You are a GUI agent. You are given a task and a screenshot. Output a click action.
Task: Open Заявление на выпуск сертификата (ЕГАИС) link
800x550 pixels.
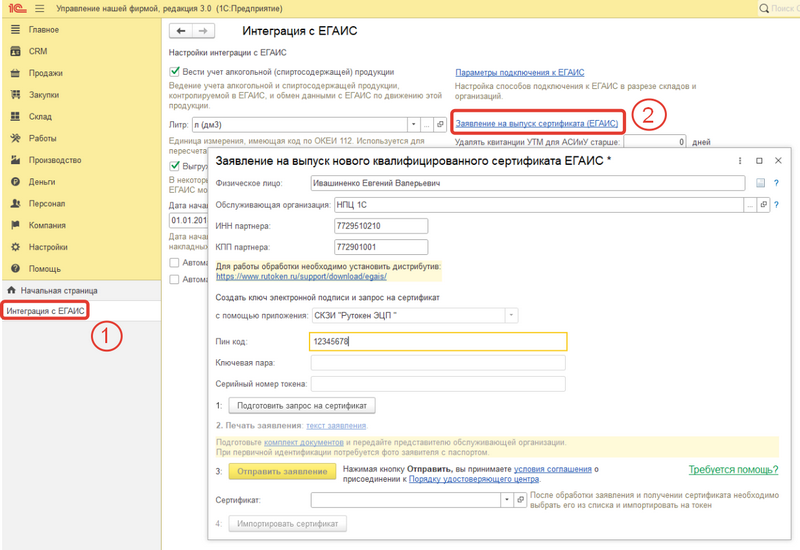(536, 123)
